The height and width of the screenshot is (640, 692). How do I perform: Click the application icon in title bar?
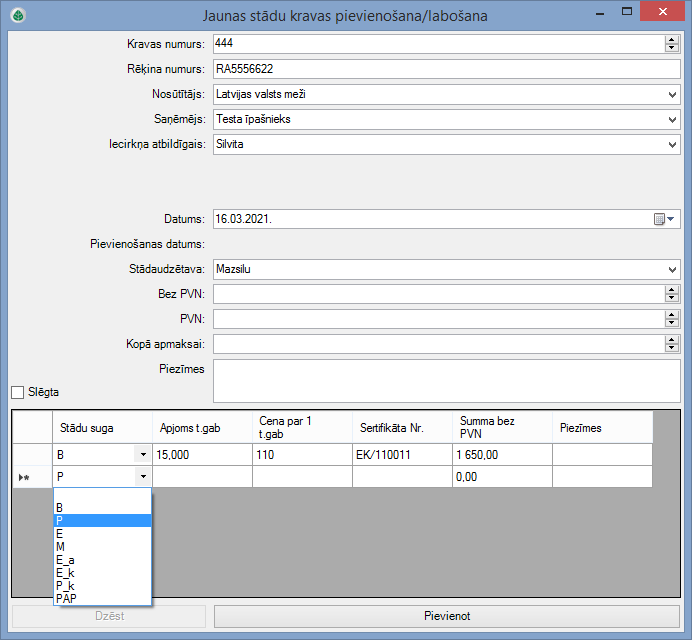coord(18,15)
